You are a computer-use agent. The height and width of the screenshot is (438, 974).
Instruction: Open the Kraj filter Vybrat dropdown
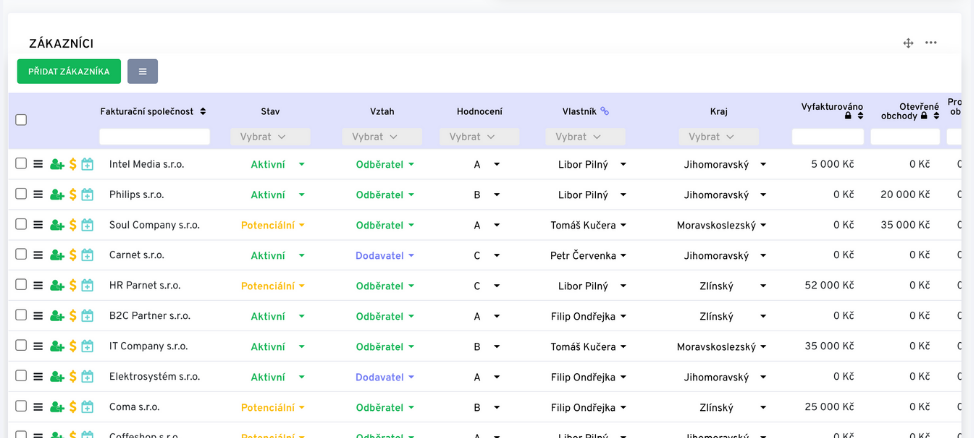[719, 137]
